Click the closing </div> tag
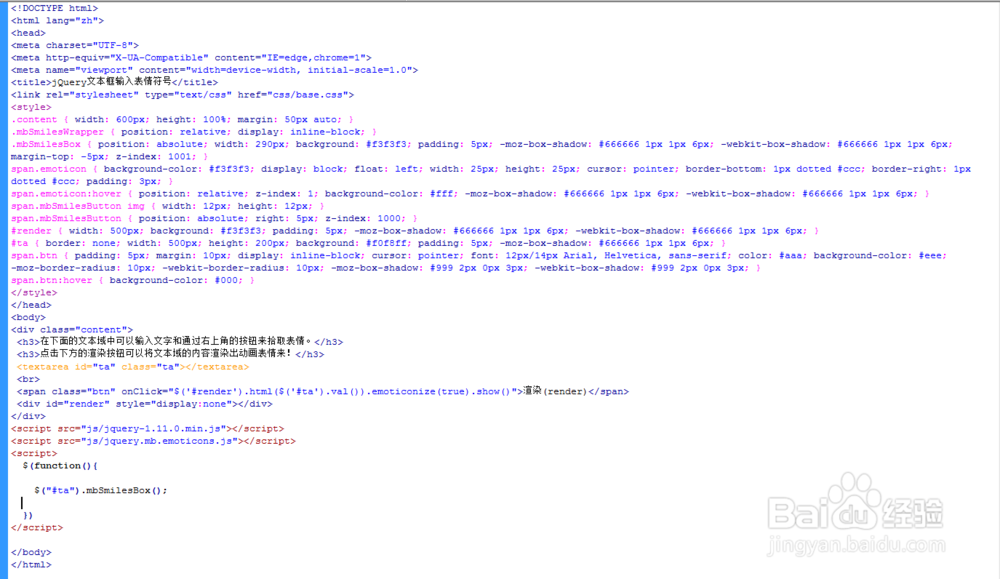 [x=28, y=416]
